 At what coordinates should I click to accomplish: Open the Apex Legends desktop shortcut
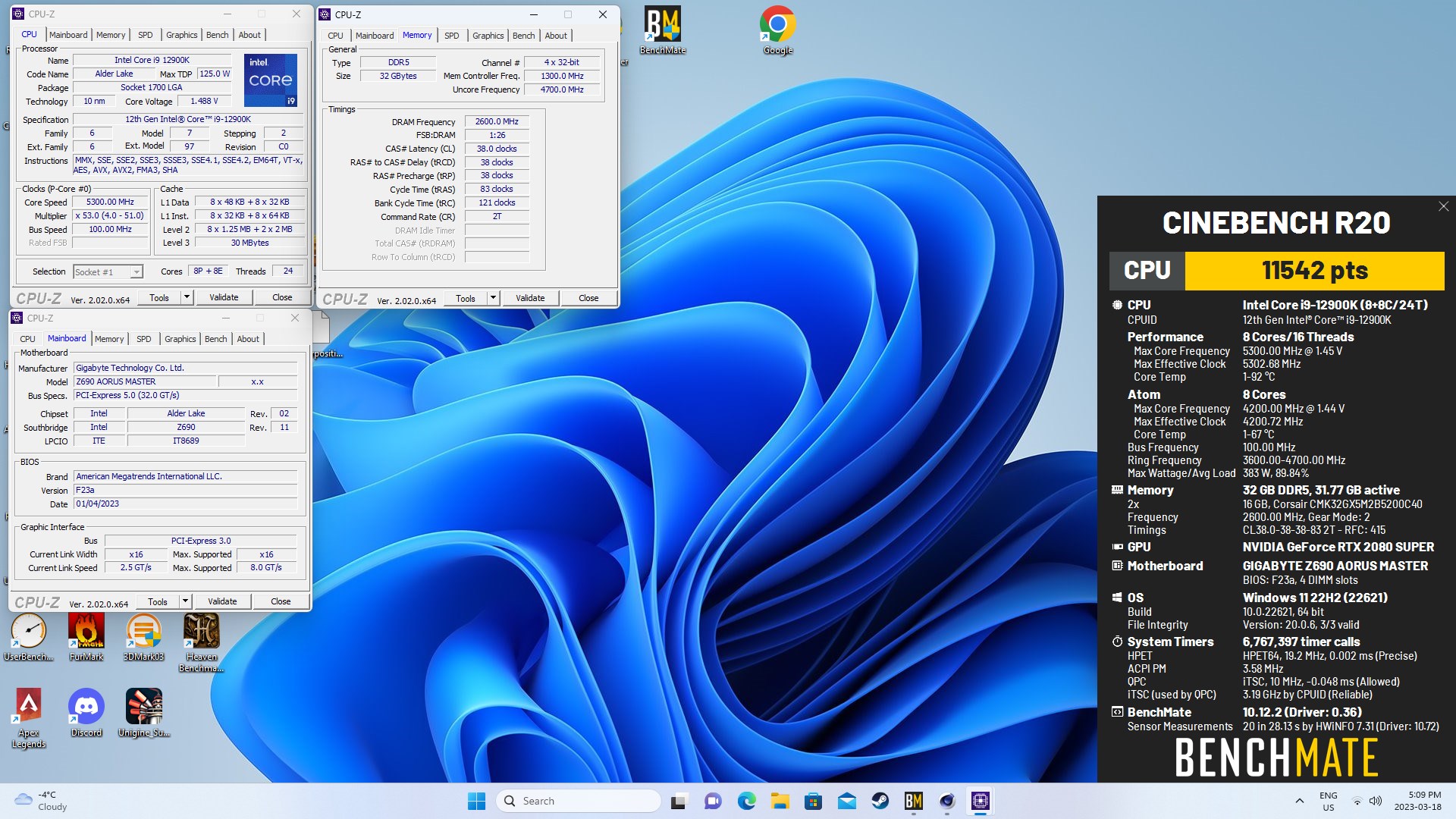pos(29,719)
